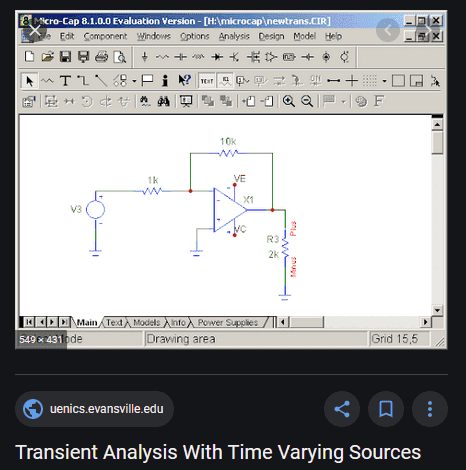Select the ground component icon
466x470 pixels.
144,57
